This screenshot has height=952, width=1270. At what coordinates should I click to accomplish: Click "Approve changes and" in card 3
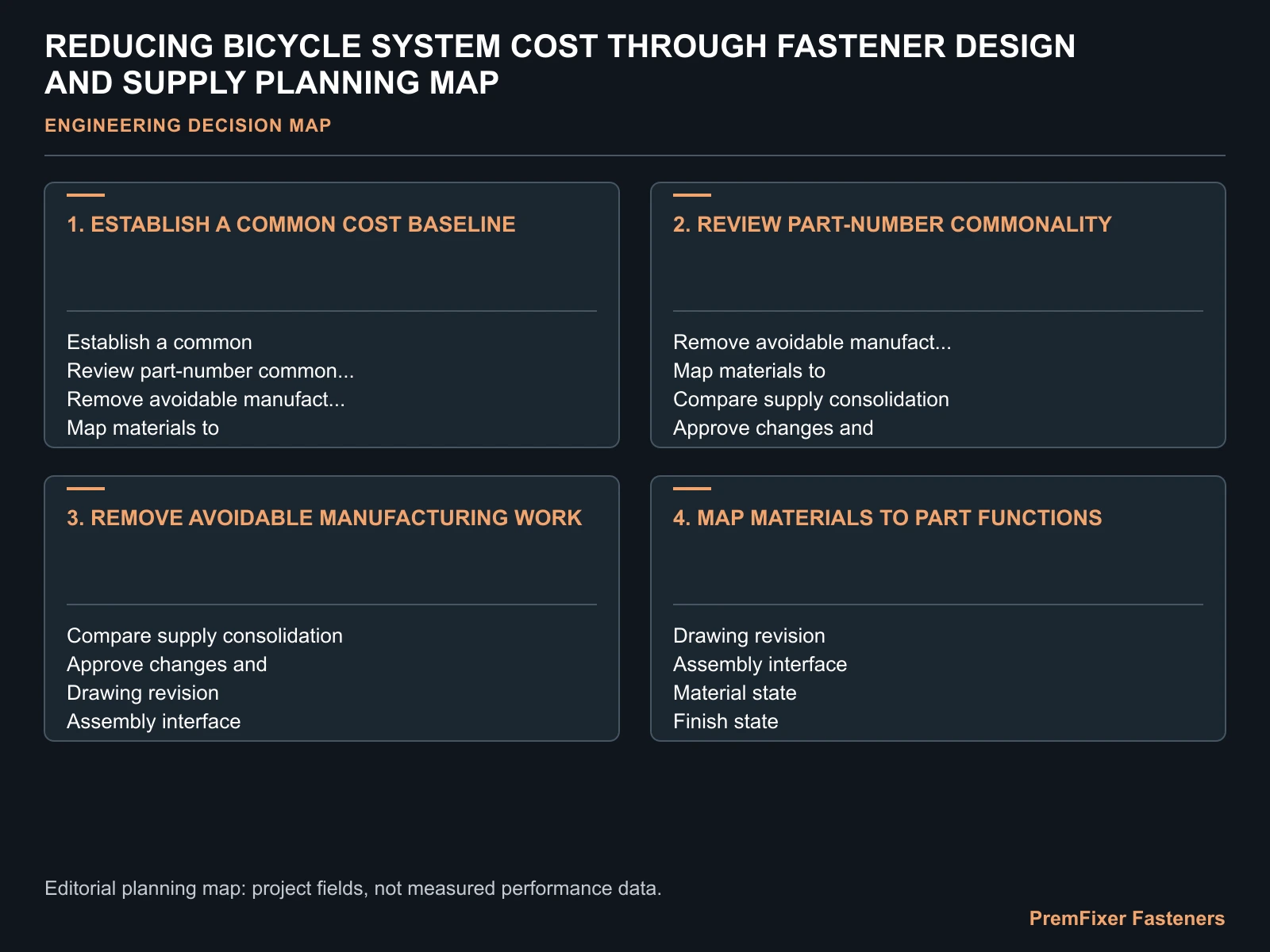point(167,664)
